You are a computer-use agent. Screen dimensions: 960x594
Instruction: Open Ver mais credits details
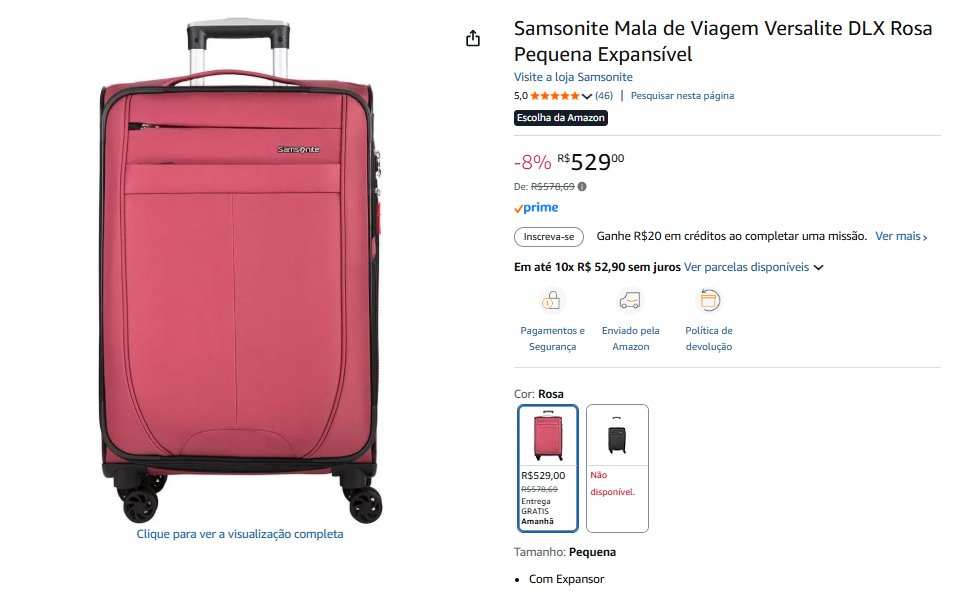point(901,237)
